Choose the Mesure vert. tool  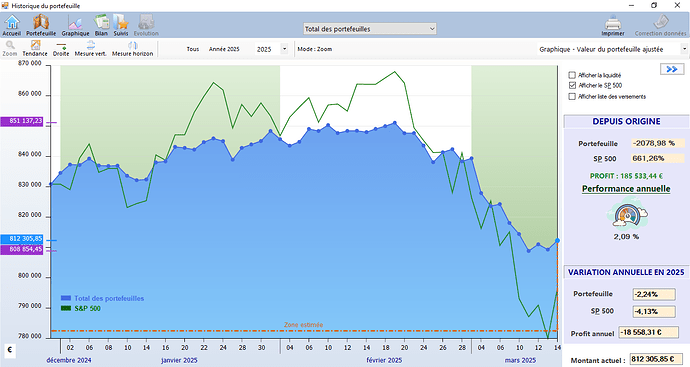[91, 48]
